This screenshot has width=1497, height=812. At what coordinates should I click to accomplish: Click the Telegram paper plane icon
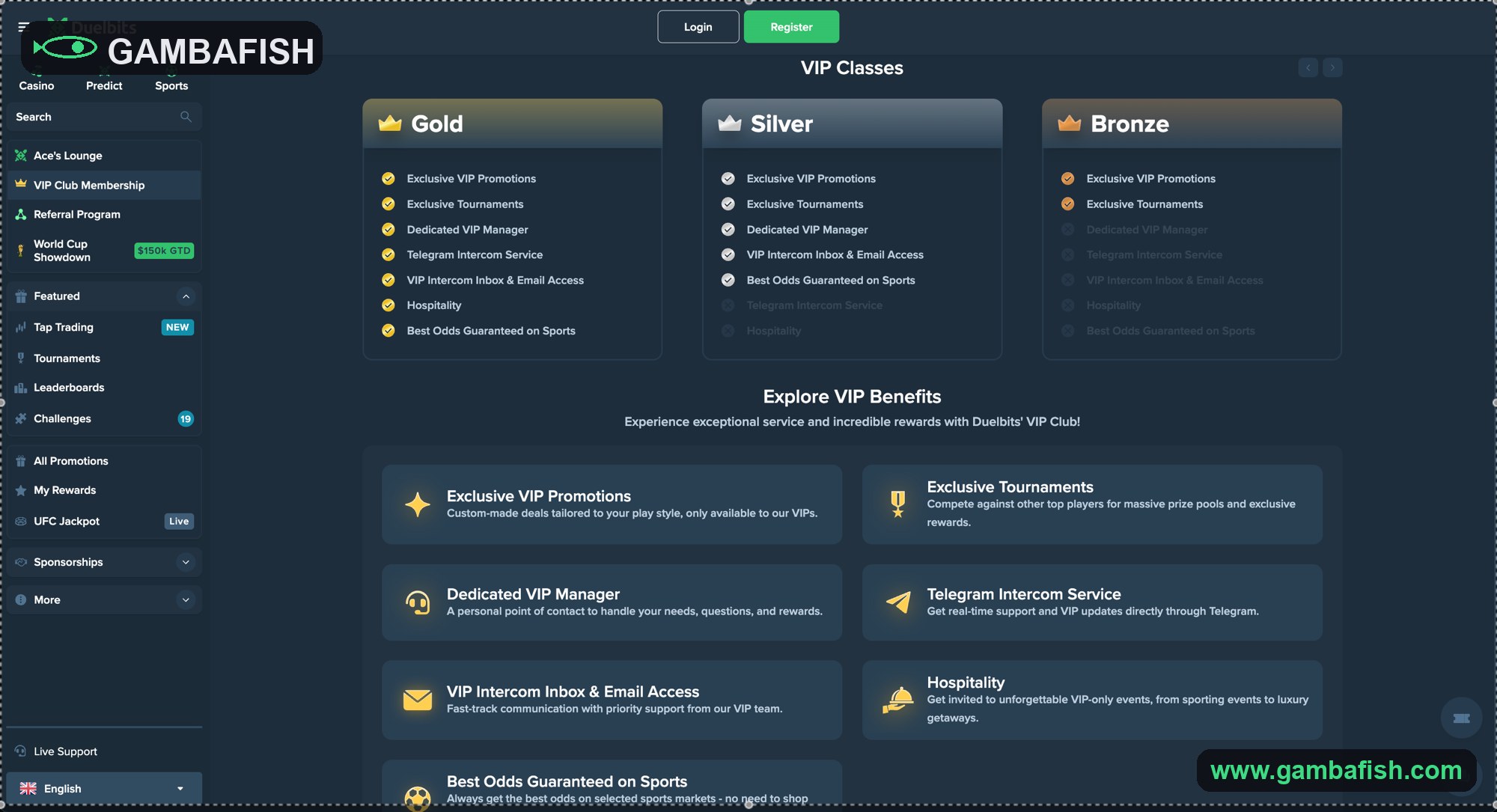898,602
